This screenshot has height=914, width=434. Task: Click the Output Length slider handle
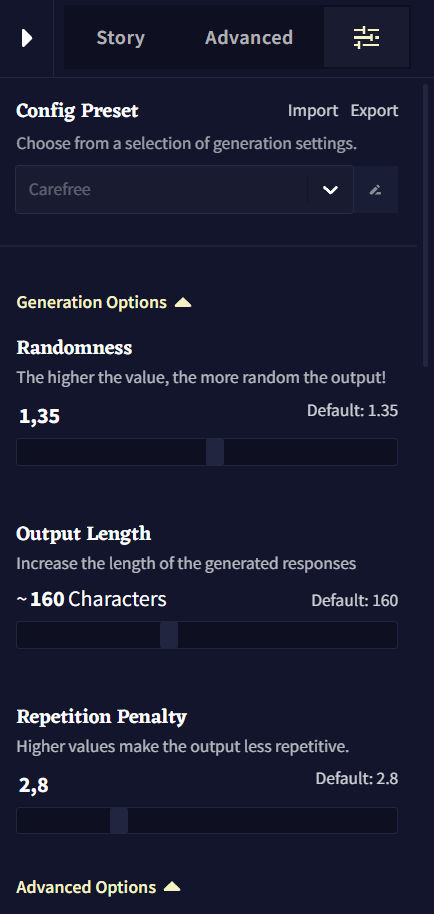tap(169, 635)
